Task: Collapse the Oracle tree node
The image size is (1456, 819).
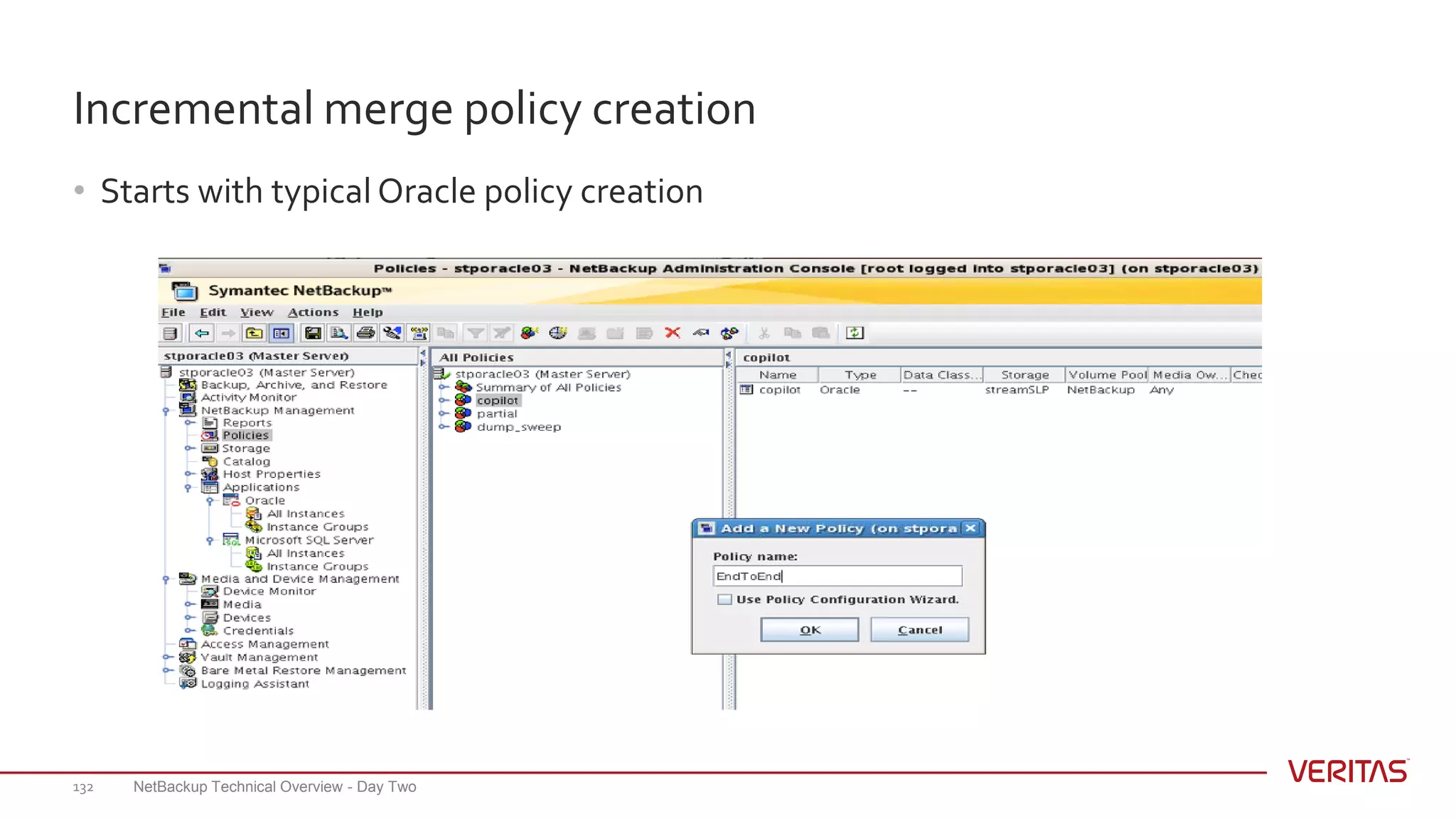Action: pos(210,501)
